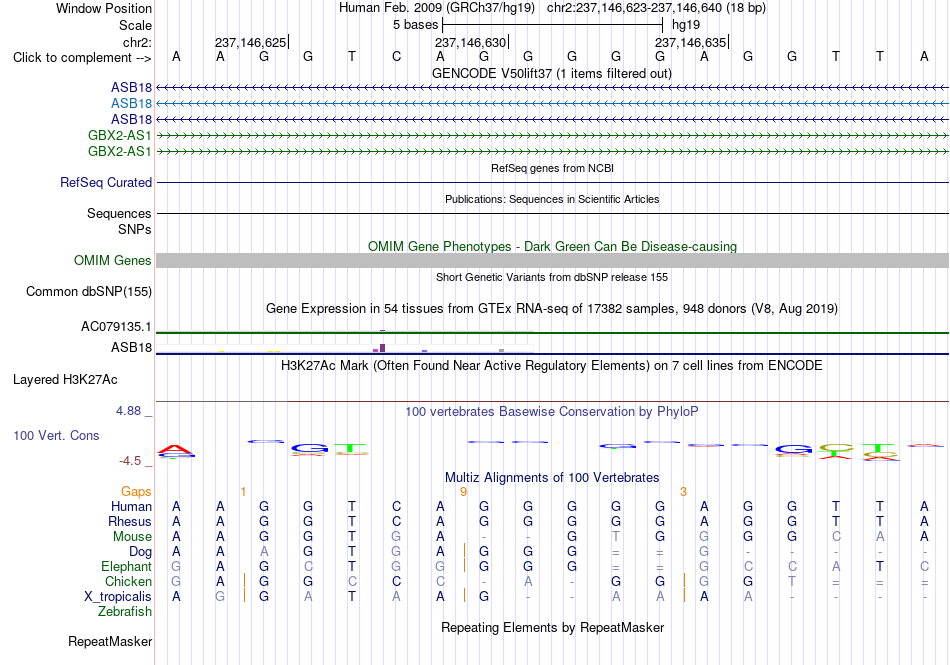Click the Common dbSNP(155) track label
Viewport: 950px width, 665px height.
point(89,291)
